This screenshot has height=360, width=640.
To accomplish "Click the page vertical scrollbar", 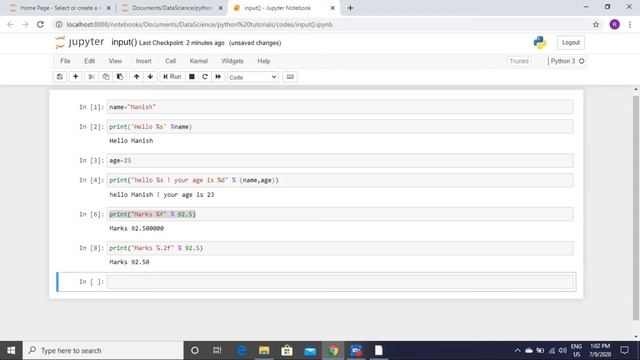I will click(x=636, y=208).
